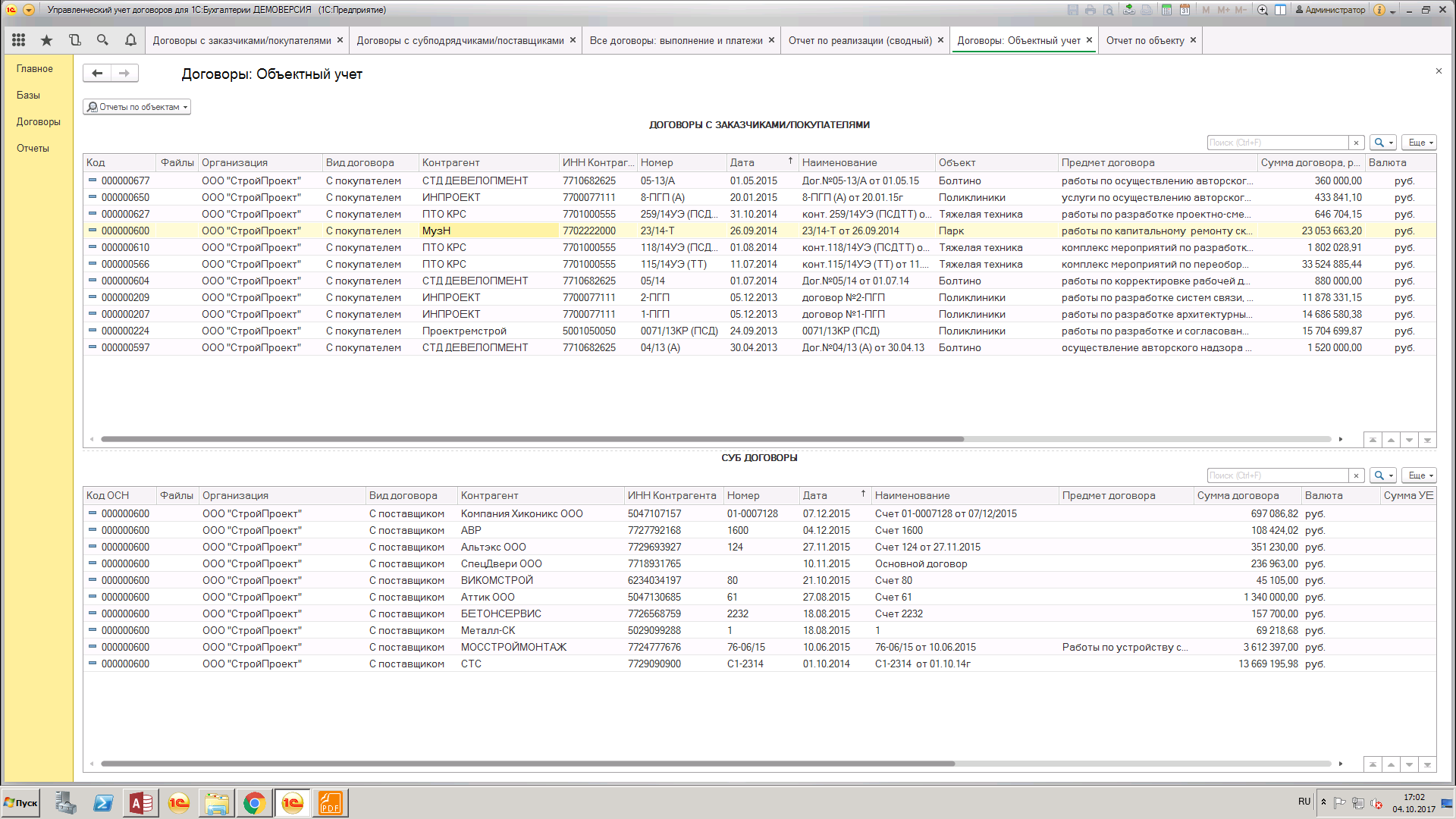
Task: Click the Контрагент header in upper table
Action: point(488,162)
